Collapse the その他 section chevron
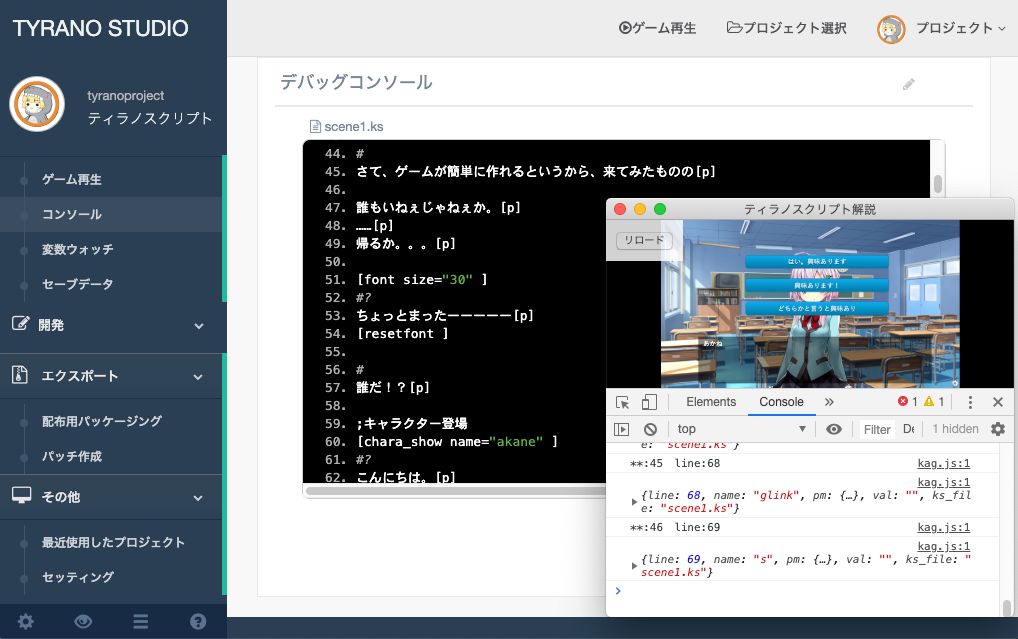Image resolution: width=1018 pixels, height=639 pixels. click(198, 498)
